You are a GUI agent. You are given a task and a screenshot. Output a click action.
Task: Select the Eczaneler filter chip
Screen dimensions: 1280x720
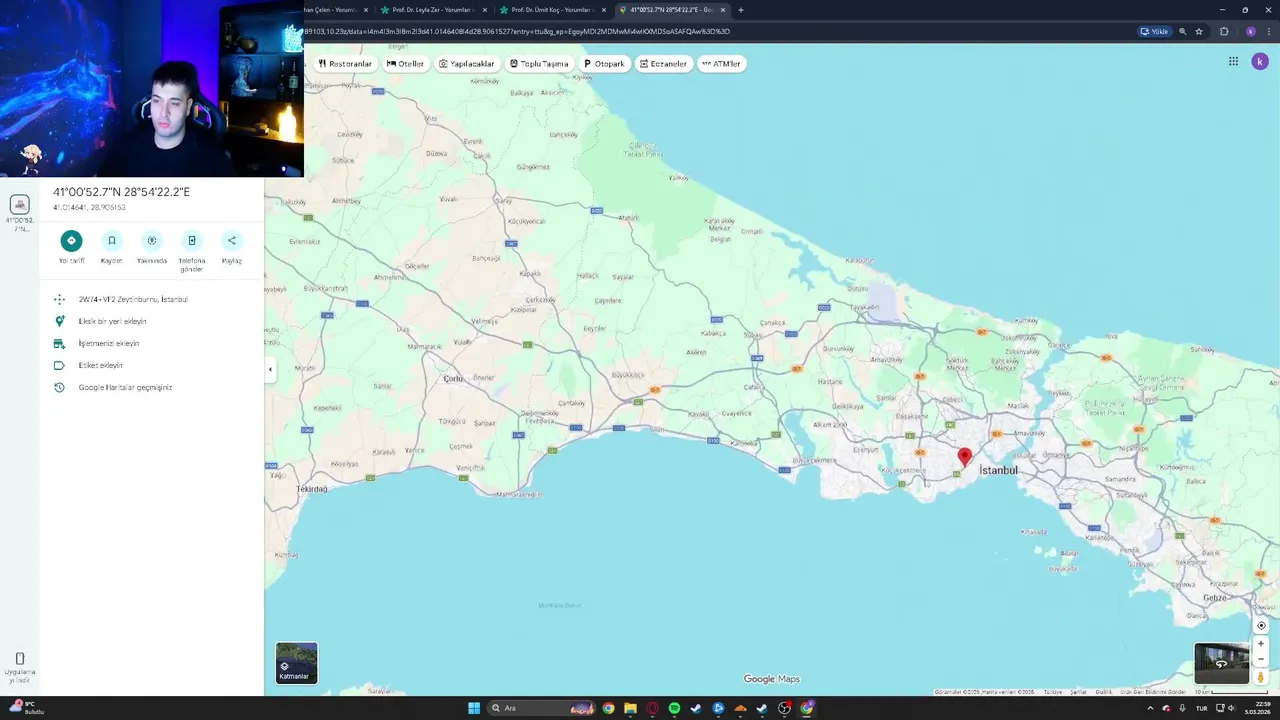click(663, 63)
